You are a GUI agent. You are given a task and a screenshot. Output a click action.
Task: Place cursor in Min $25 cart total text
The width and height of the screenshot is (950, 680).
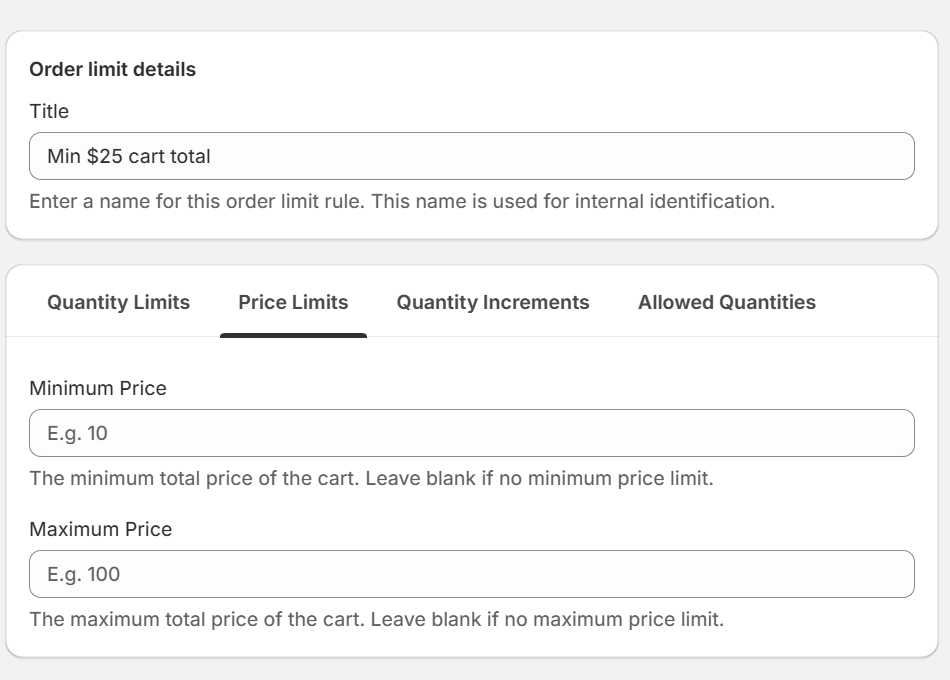(129, 156)
